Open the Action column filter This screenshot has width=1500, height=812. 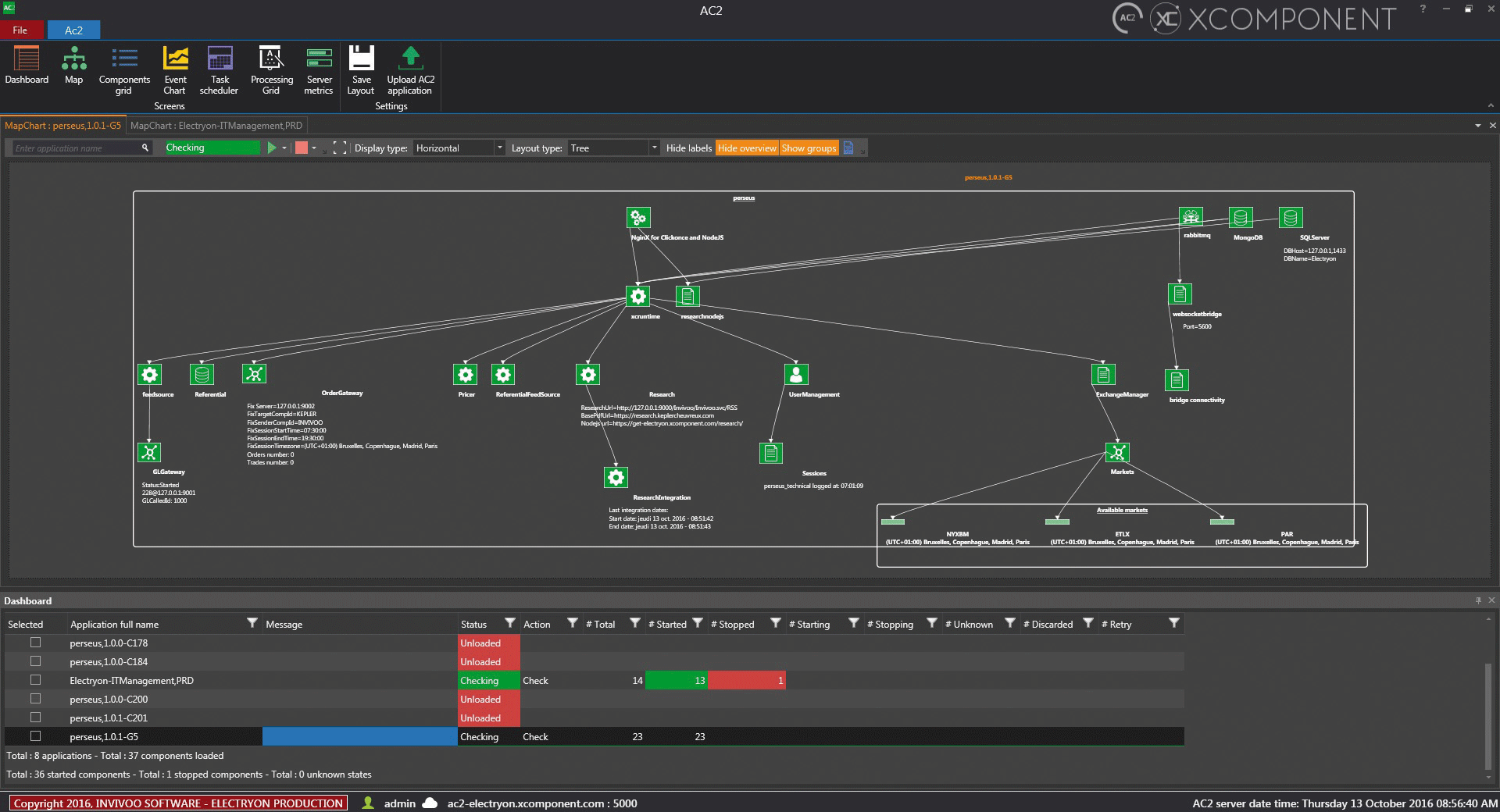tap(572, 623)
